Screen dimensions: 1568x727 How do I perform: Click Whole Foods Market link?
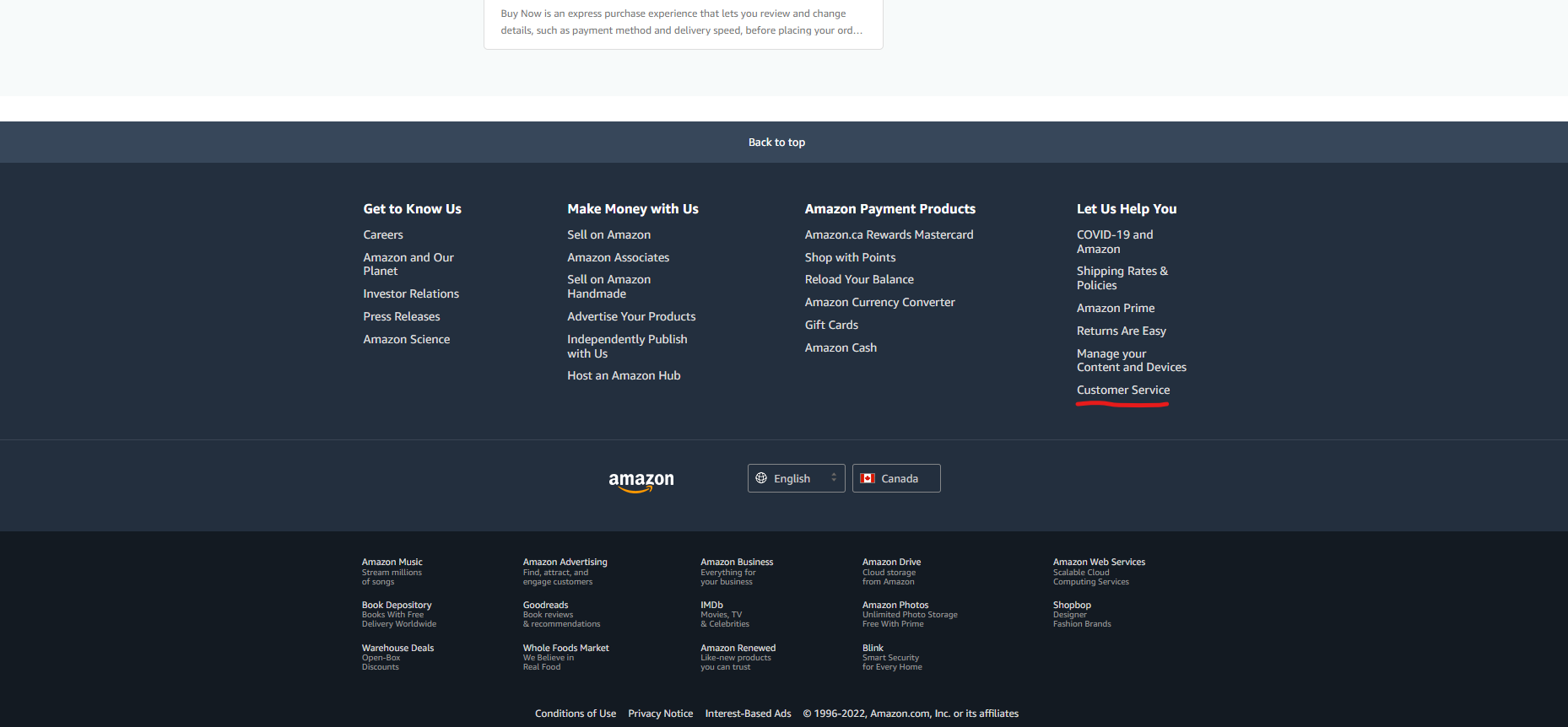coord(566,658)
